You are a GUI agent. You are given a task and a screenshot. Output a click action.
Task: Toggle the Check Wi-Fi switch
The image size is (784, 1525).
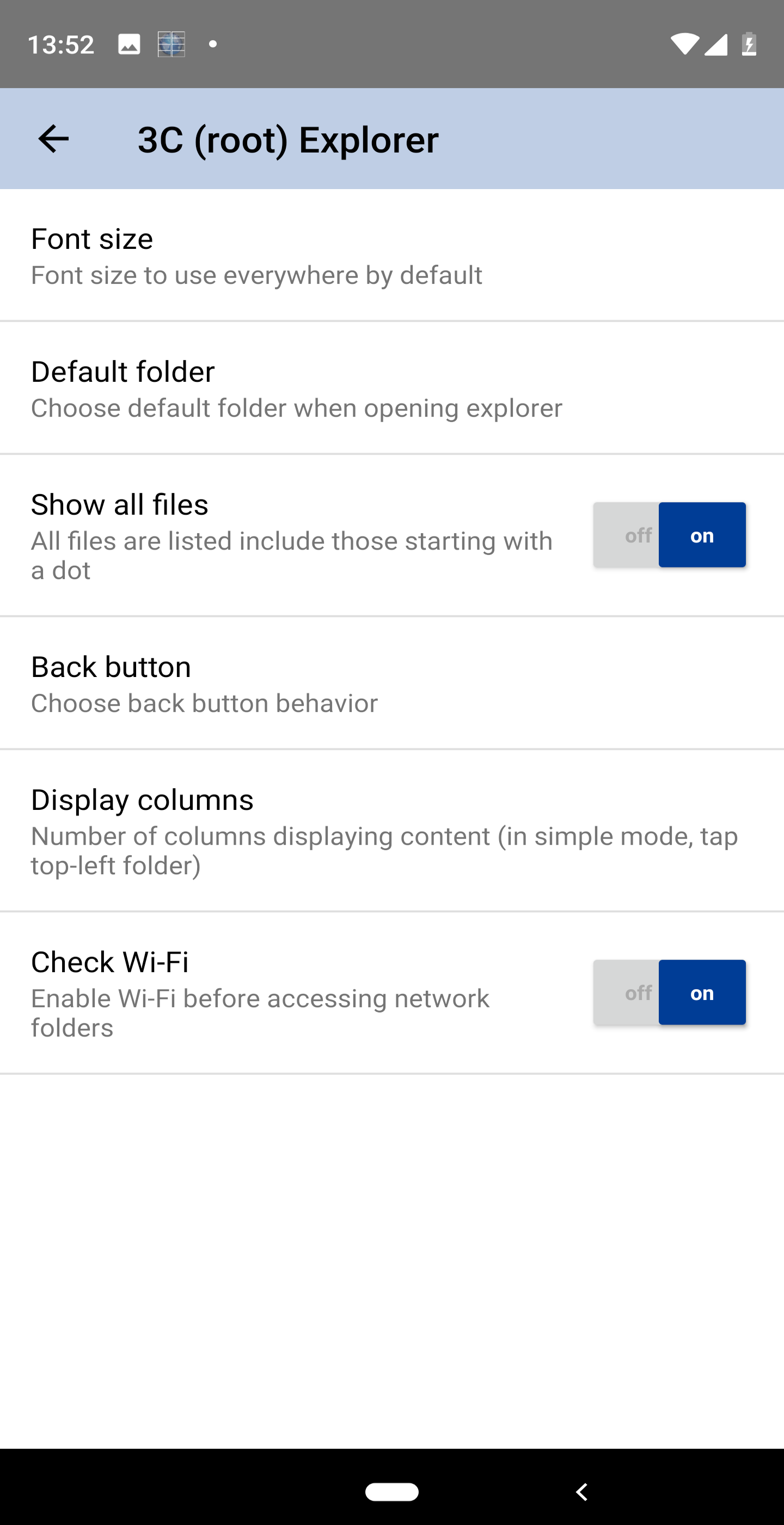[x=669, y=993]
